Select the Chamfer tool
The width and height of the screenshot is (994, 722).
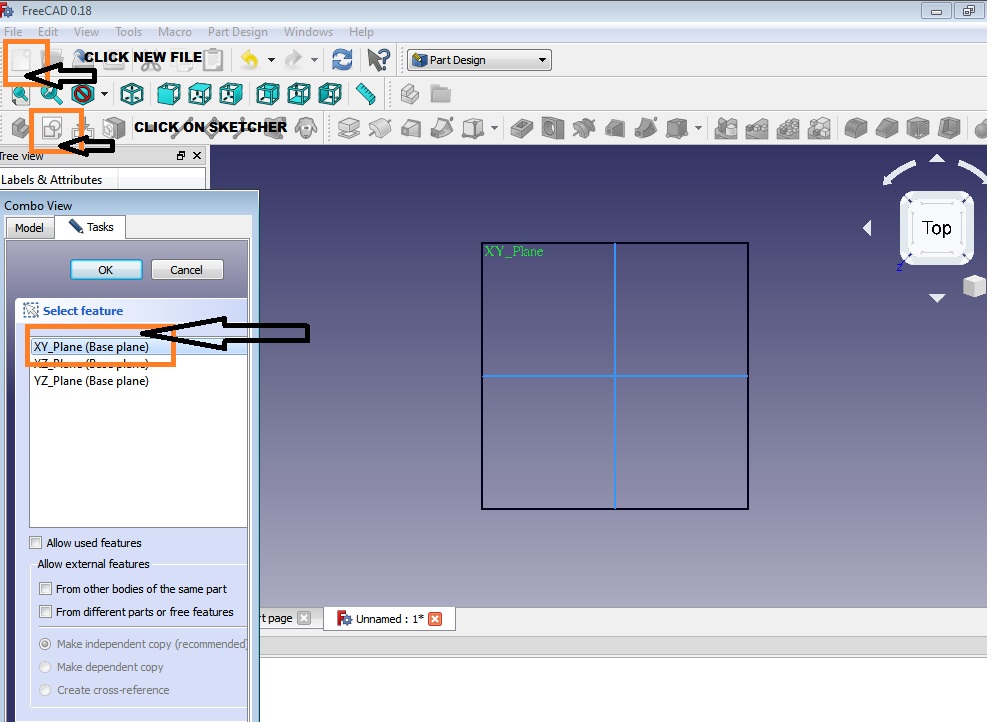887,129
